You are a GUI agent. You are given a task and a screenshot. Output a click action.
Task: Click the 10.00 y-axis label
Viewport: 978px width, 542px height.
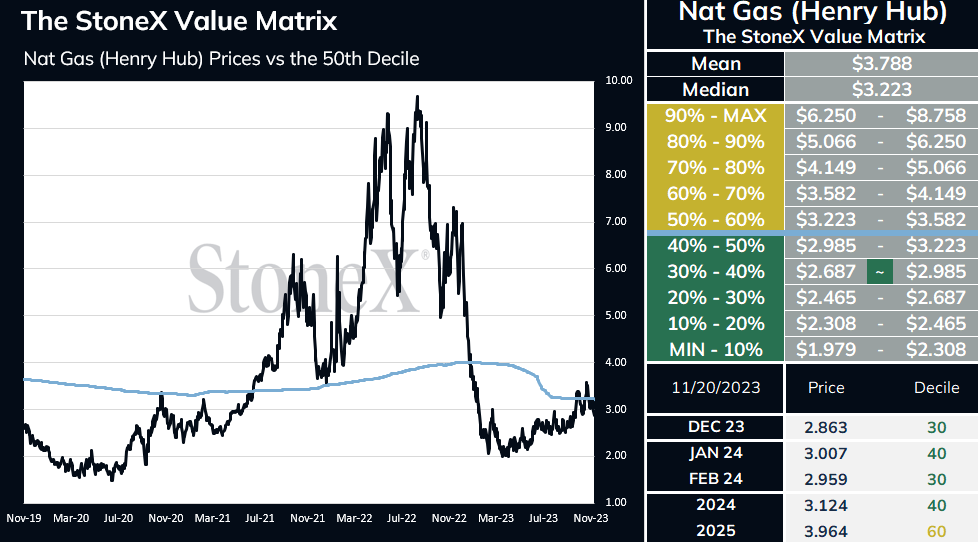[x=619, y=80]
